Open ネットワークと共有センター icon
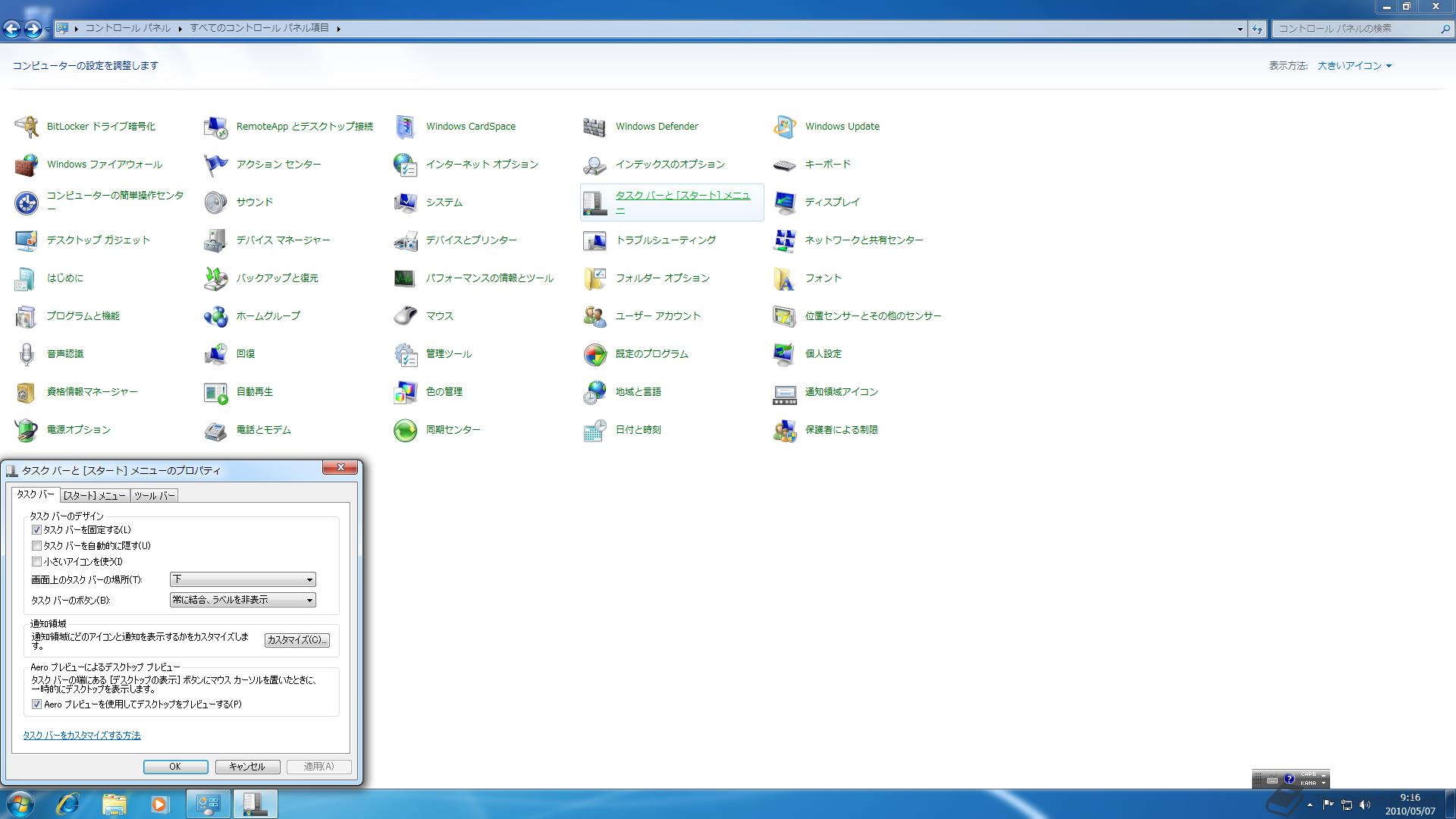Image resolution: width=1456 pixels, height=819 pixels. tap(785, 240)
